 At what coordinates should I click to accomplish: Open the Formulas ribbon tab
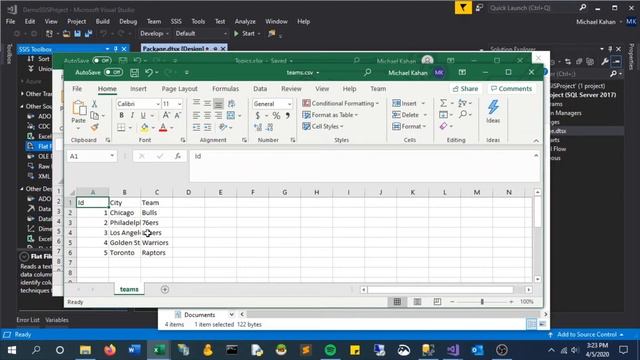coord(225,89)
